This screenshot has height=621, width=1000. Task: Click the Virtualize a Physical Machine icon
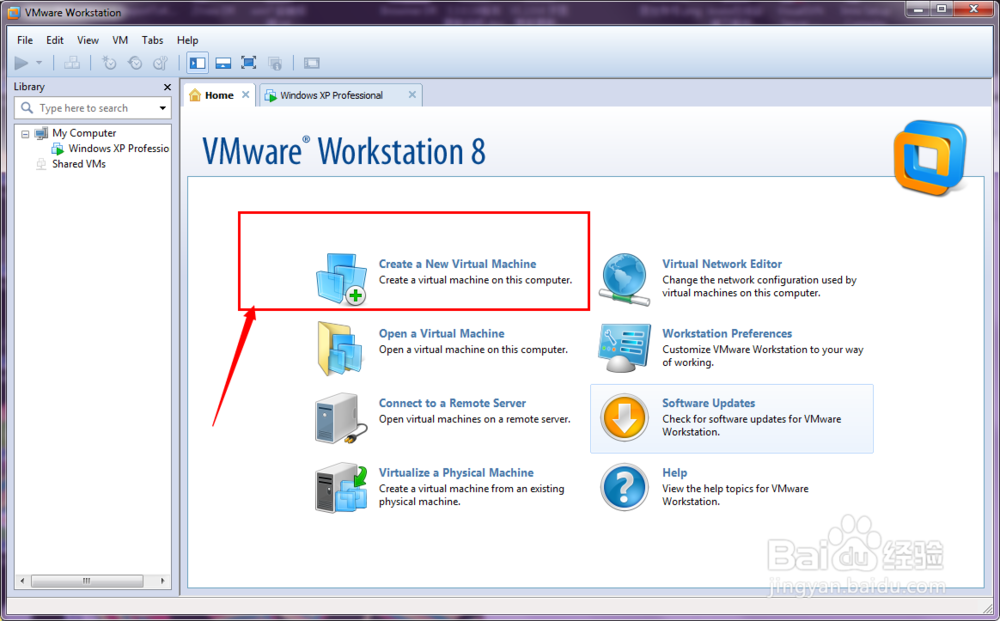click(341, 487)
